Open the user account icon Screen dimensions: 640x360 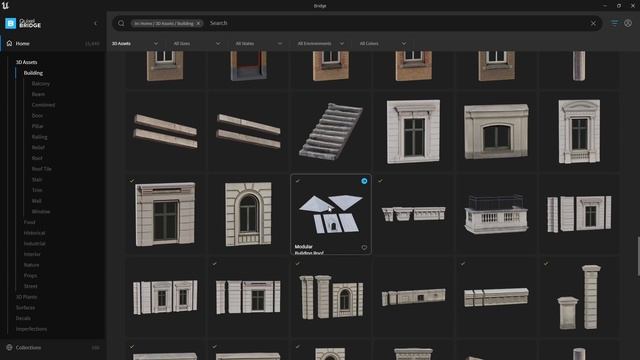click(628, 23)
